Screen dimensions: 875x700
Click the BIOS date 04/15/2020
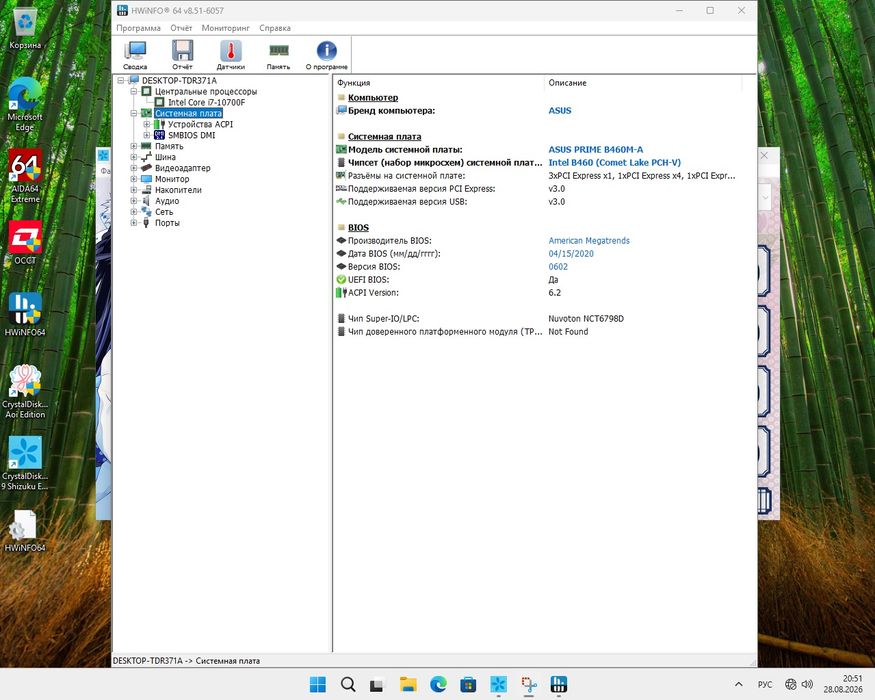click(x=571, y=253)
